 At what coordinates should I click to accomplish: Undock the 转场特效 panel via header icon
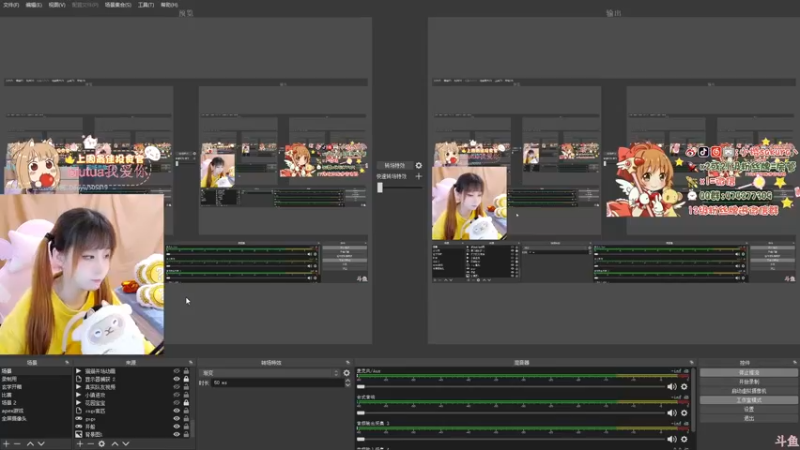click(x=348, y=362)
